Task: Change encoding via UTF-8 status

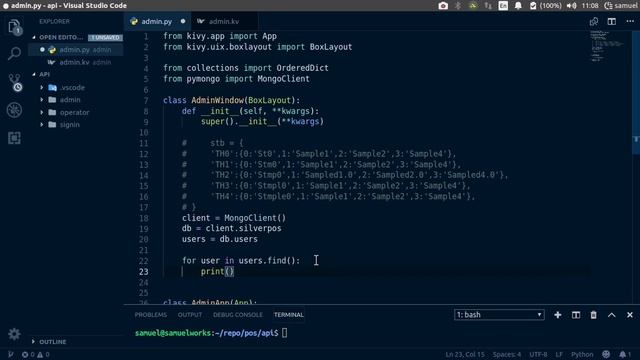Action: pos(538,354)
